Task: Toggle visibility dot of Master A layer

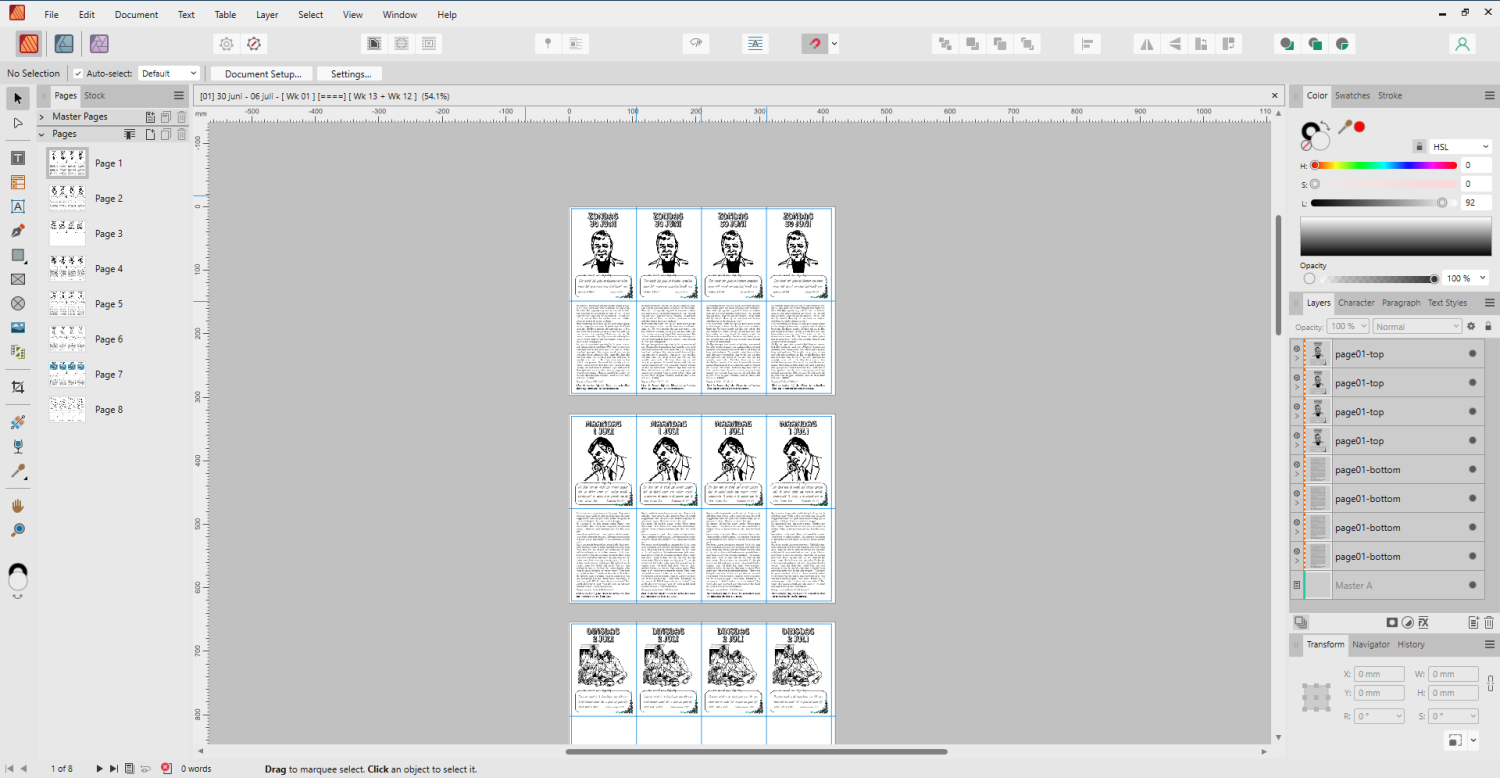Action: (x=1472, y=585)
